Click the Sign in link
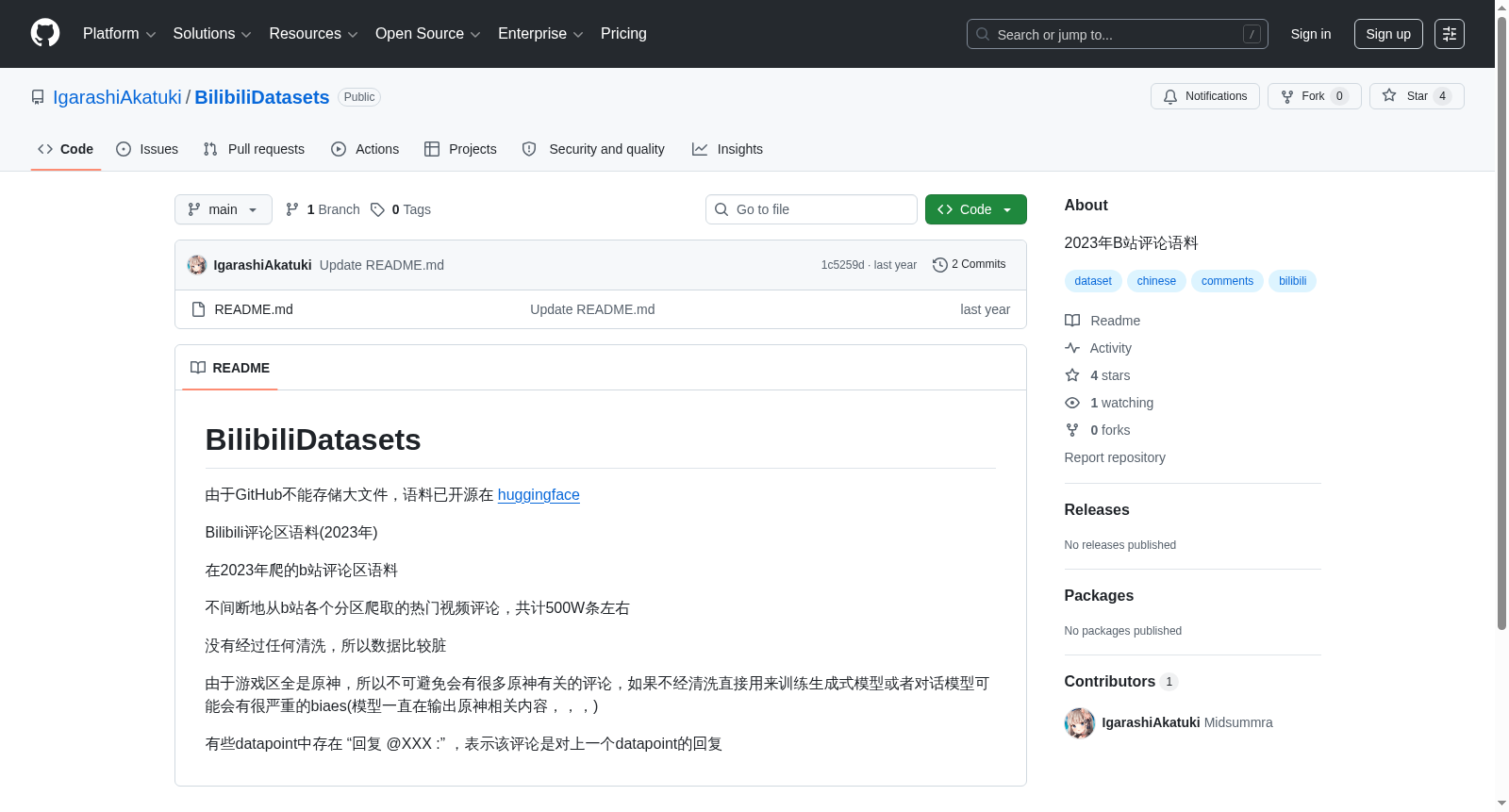This screenshot has width=1509, height=812. point(1311,34)
